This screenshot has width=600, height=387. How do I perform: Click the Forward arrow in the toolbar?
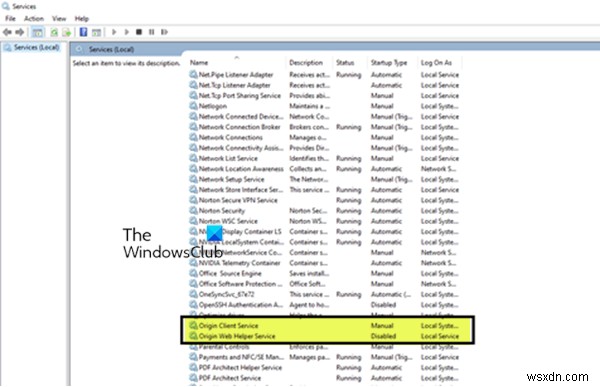[20, 32]
